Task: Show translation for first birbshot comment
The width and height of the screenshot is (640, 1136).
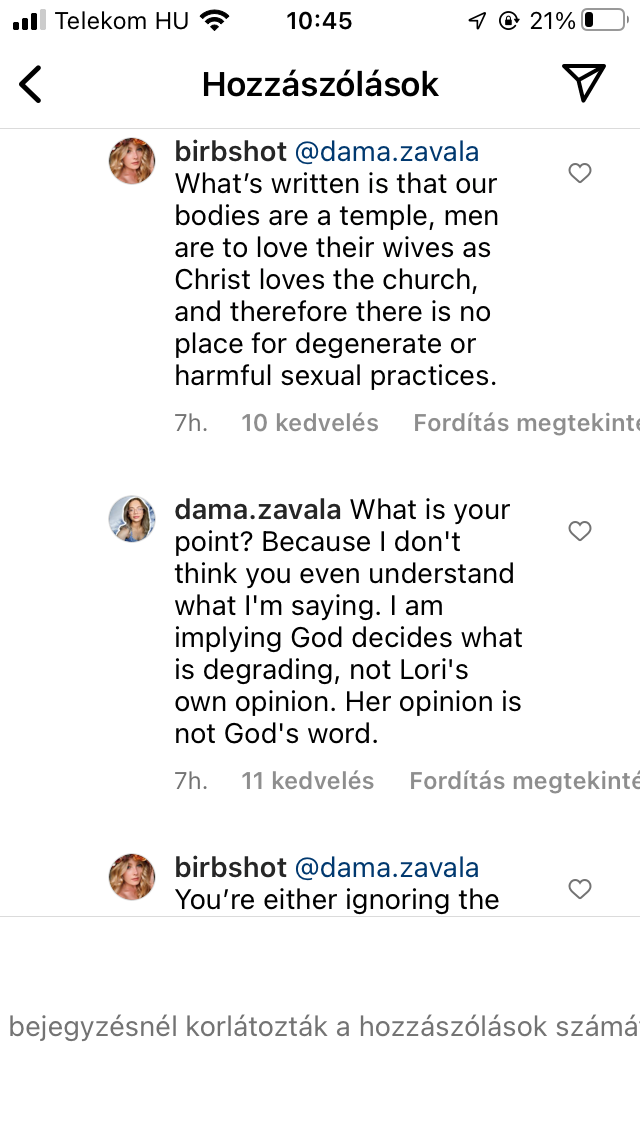Action: [526, 423]
